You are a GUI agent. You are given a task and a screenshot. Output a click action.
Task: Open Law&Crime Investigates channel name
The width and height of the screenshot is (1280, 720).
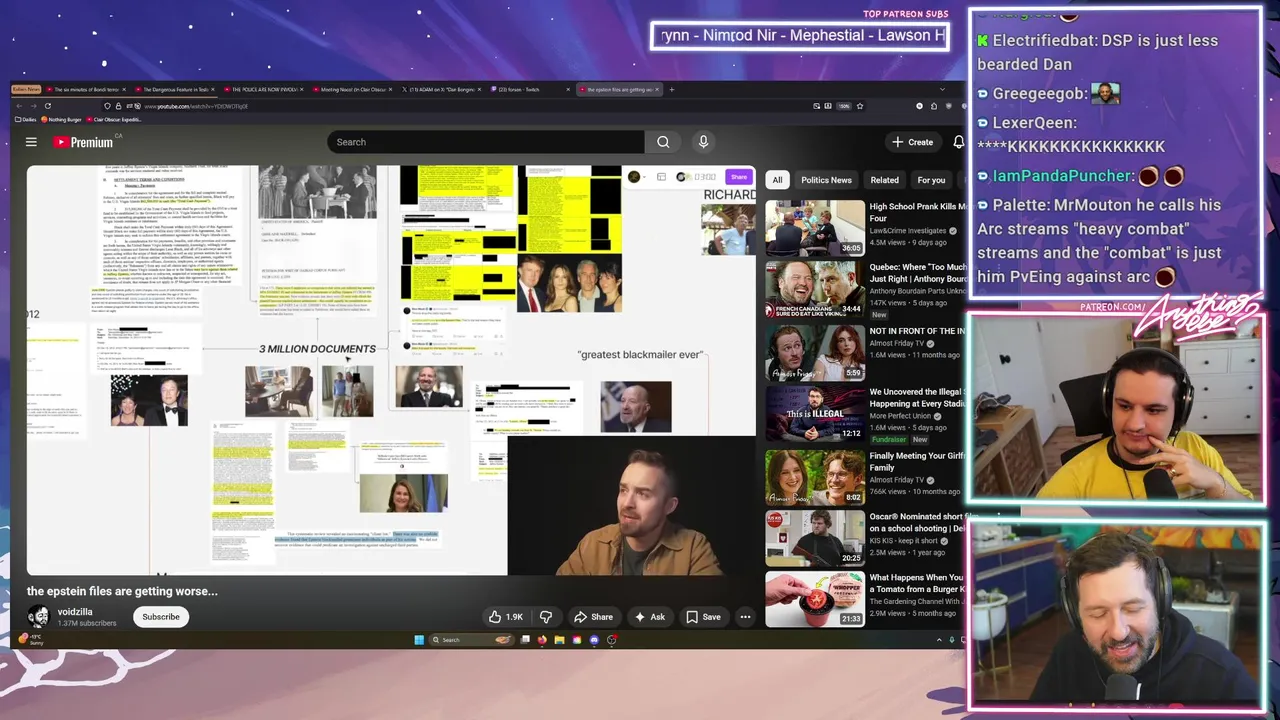click(x=908, y=231)
